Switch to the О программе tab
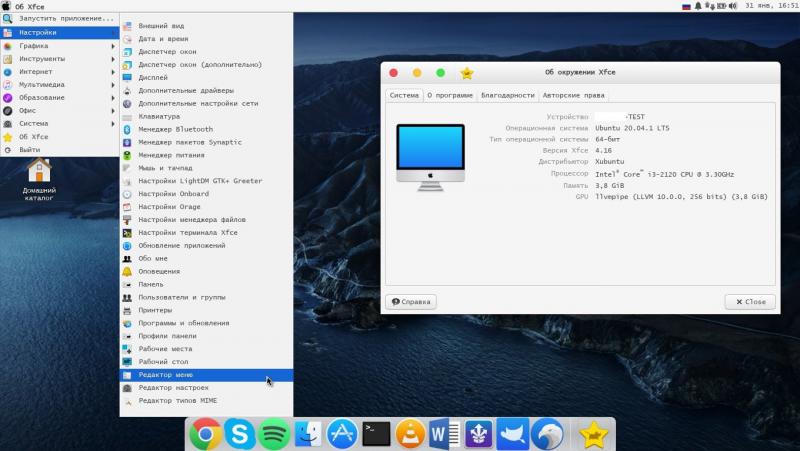Image resolution: width=800 pixels, height=451 pixels. [449, 96]
